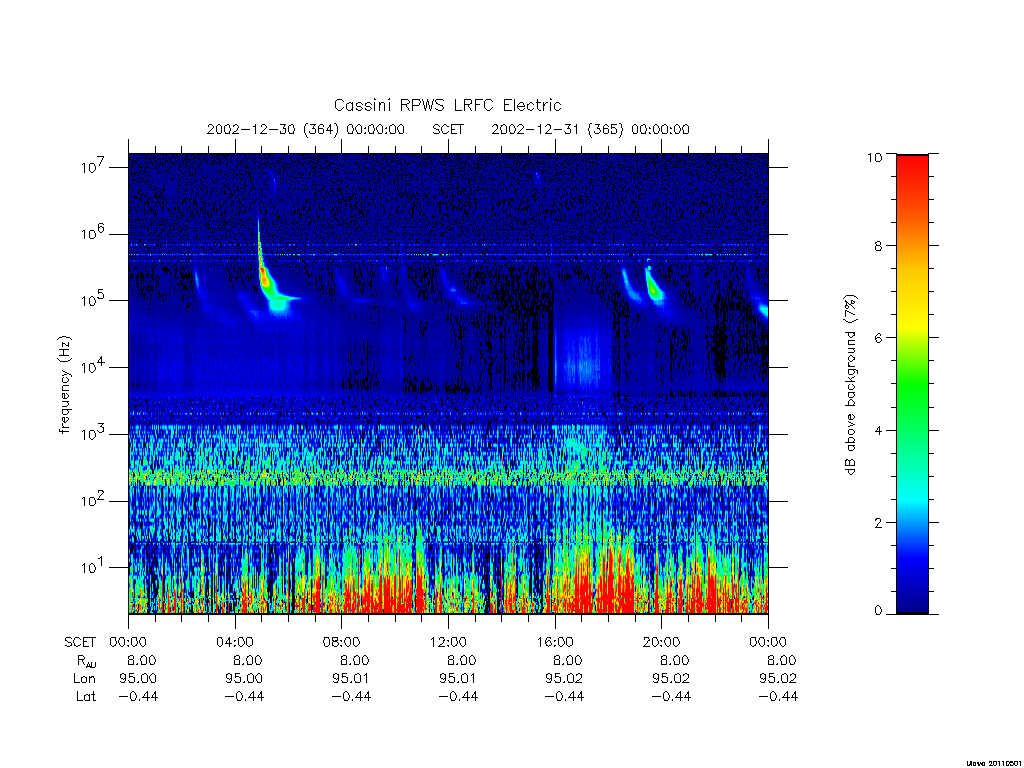Select start date "2002-12-30 (364) 00:00:00"
This screenshot has height=768, width=1024.
pos(306,129)
